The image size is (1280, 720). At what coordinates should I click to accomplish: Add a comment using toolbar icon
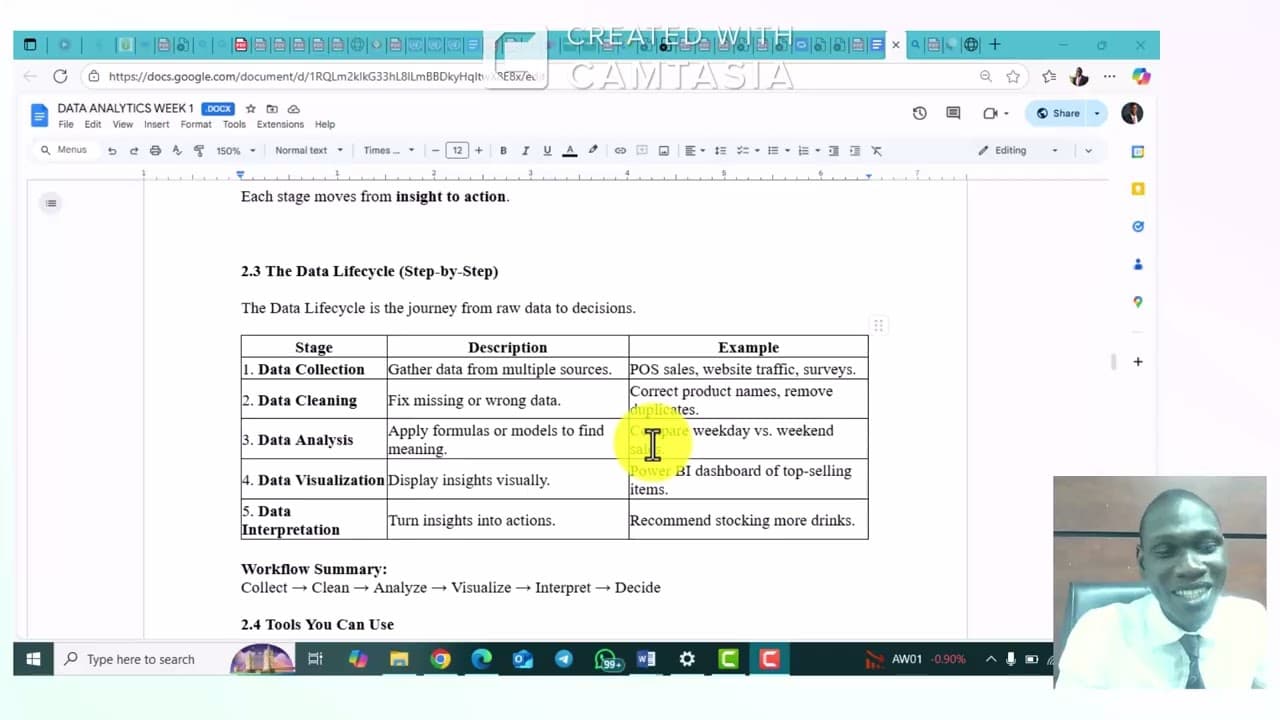pos(642,151)
